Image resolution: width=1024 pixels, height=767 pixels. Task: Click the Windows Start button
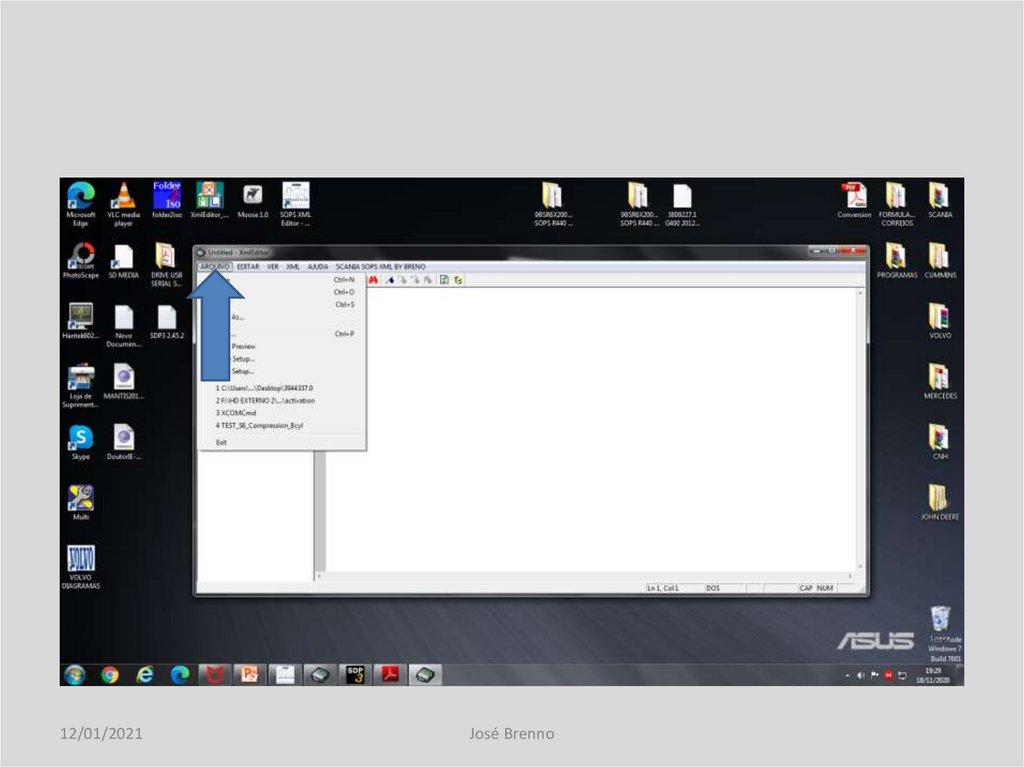[x=74, y=676]
